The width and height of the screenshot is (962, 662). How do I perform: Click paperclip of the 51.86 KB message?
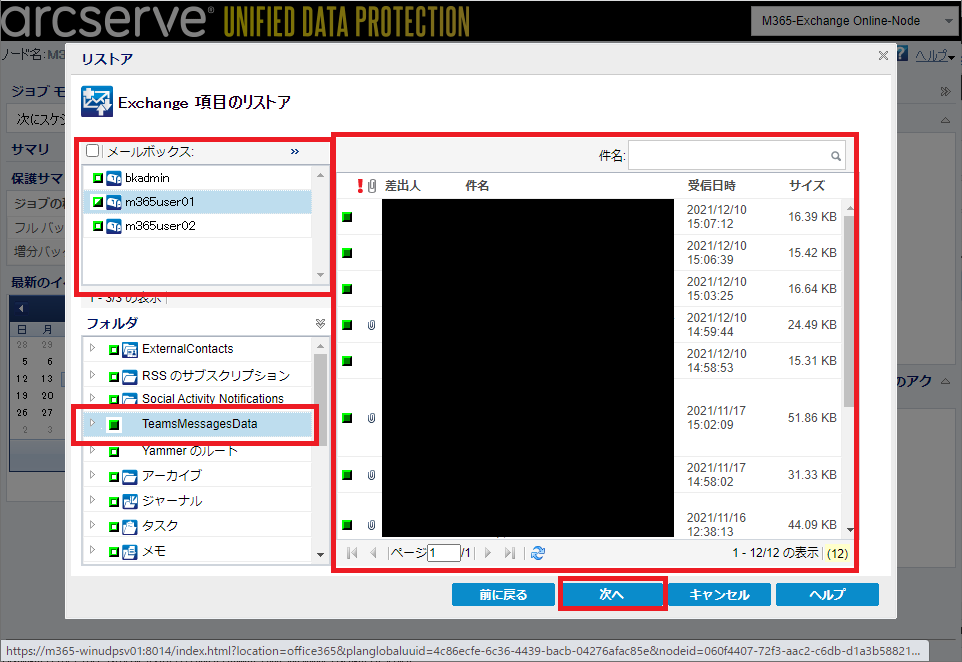click(x=371, y=418)
